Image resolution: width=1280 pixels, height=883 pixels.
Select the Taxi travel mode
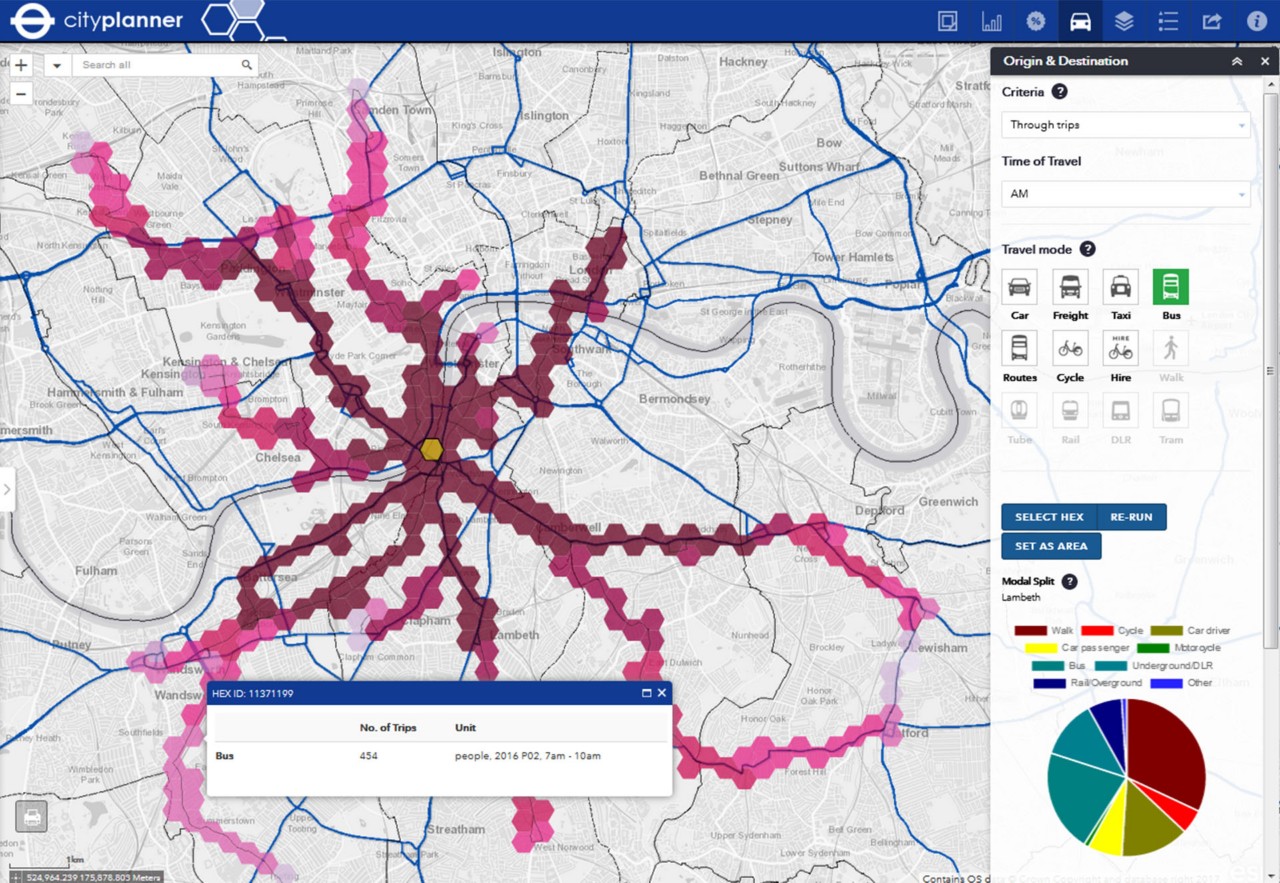tap(1121, 287)
